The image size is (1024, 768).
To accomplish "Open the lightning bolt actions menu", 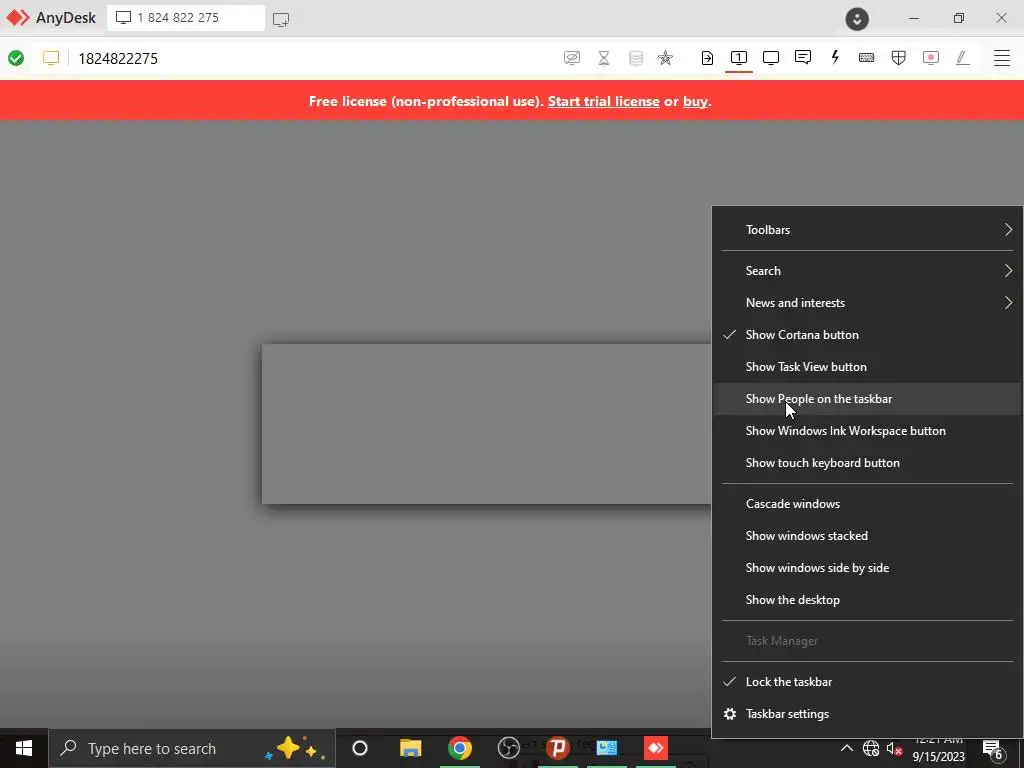I will tap(835, 57).
